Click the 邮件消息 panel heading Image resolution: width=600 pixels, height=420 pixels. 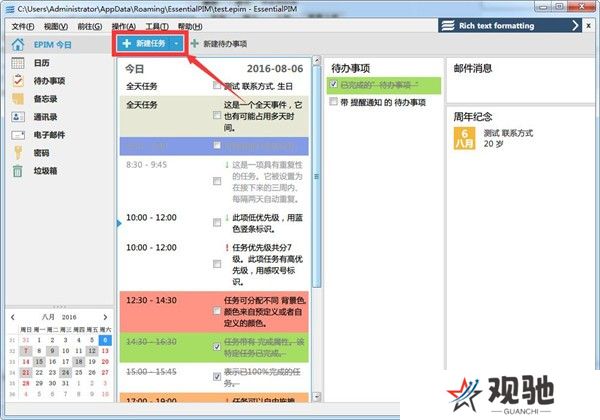(x=473, y=68)
